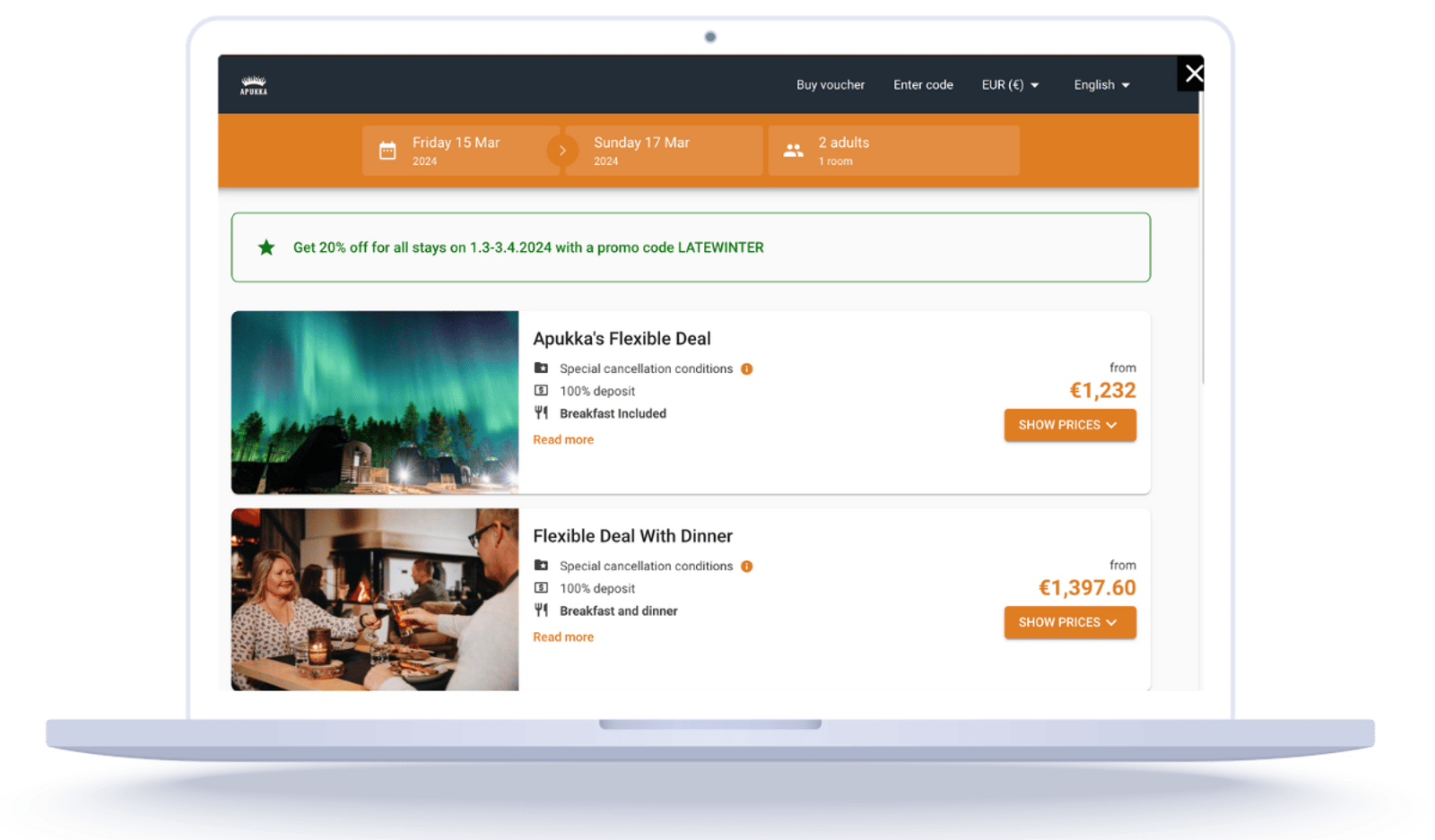
Task: Click the green star icon in promo banner
Action: [x=266, y=247]
